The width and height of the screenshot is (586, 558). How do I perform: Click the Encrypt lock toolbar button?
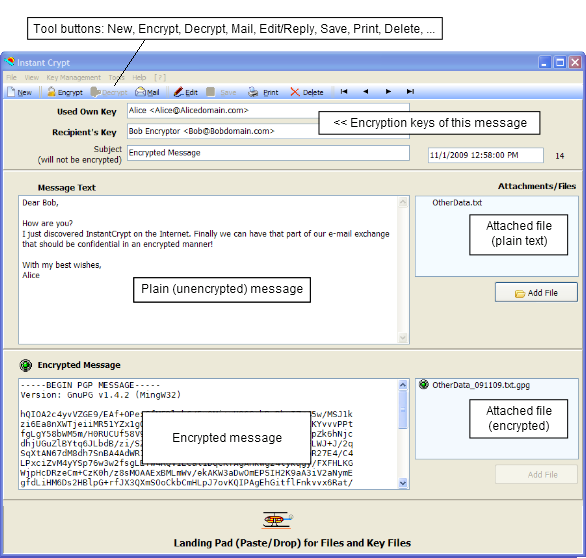click(x=65, y=92)
